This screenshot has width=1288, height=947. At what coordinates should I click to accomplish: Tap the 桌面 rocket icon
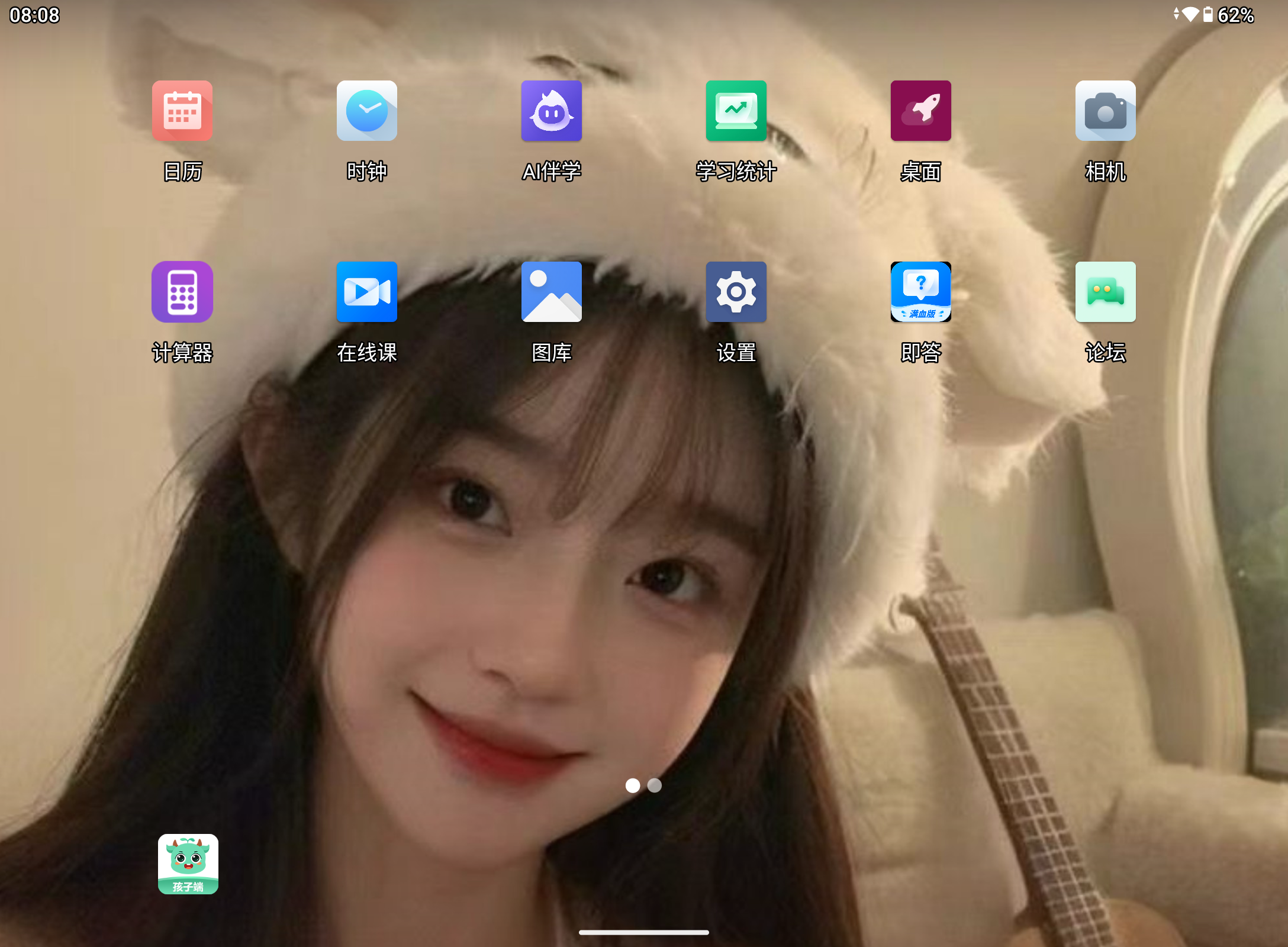921,111
